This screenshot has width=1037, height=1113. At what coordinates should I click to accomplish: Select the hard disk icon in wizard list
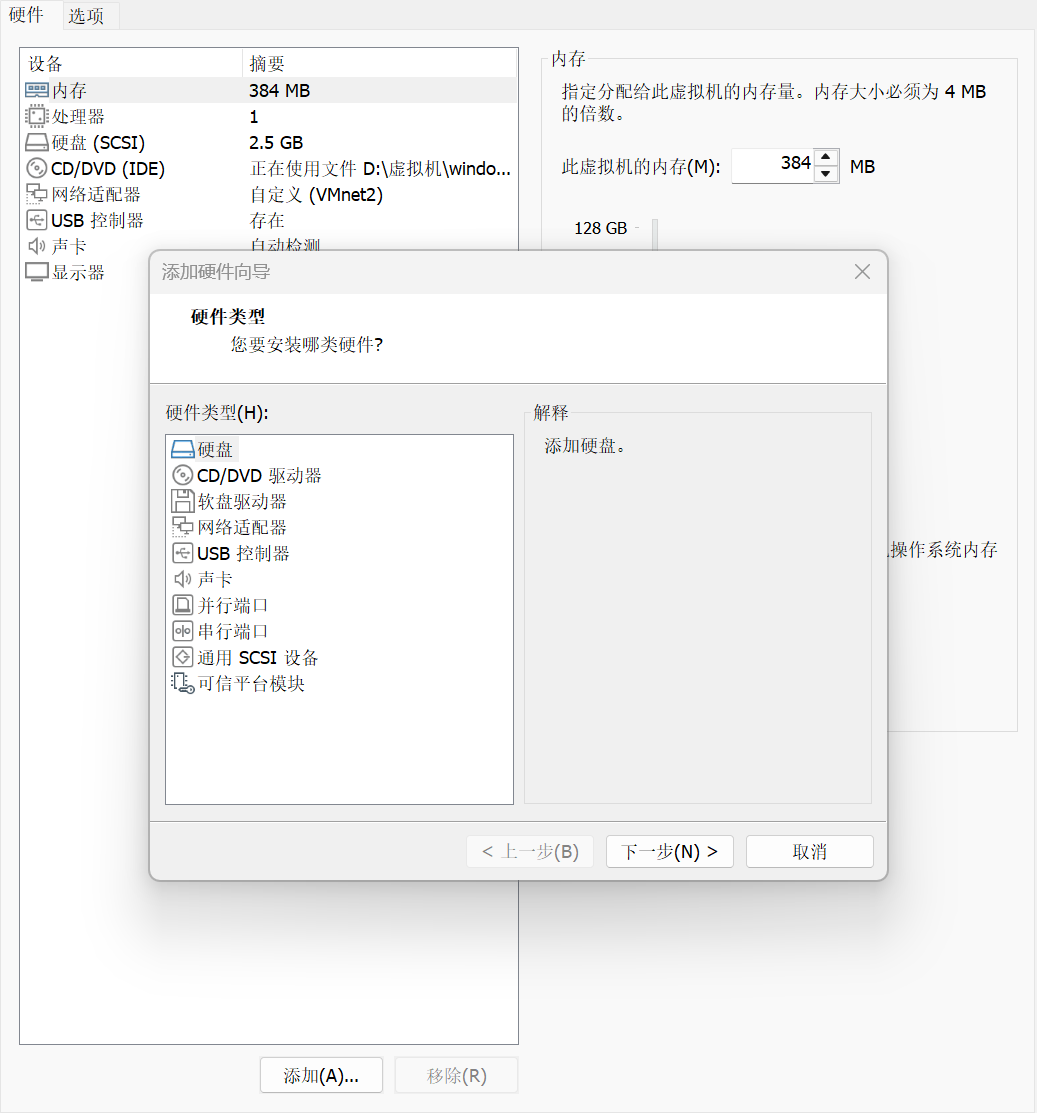click(182, 450)
